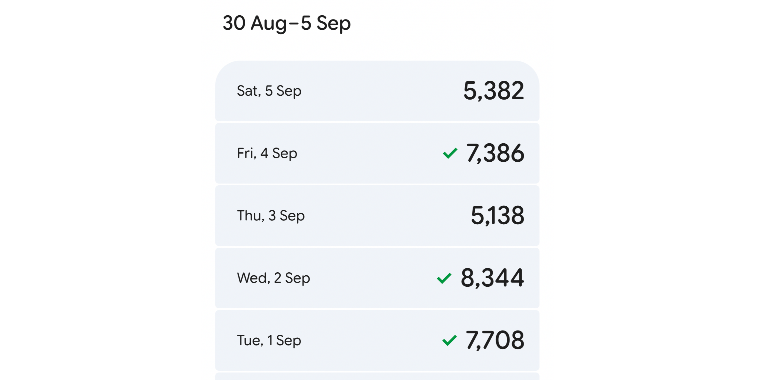Tap the 5,138 step count
This screenshot has width=760, height=380.
pyautogui.click(x=497, y=216)
